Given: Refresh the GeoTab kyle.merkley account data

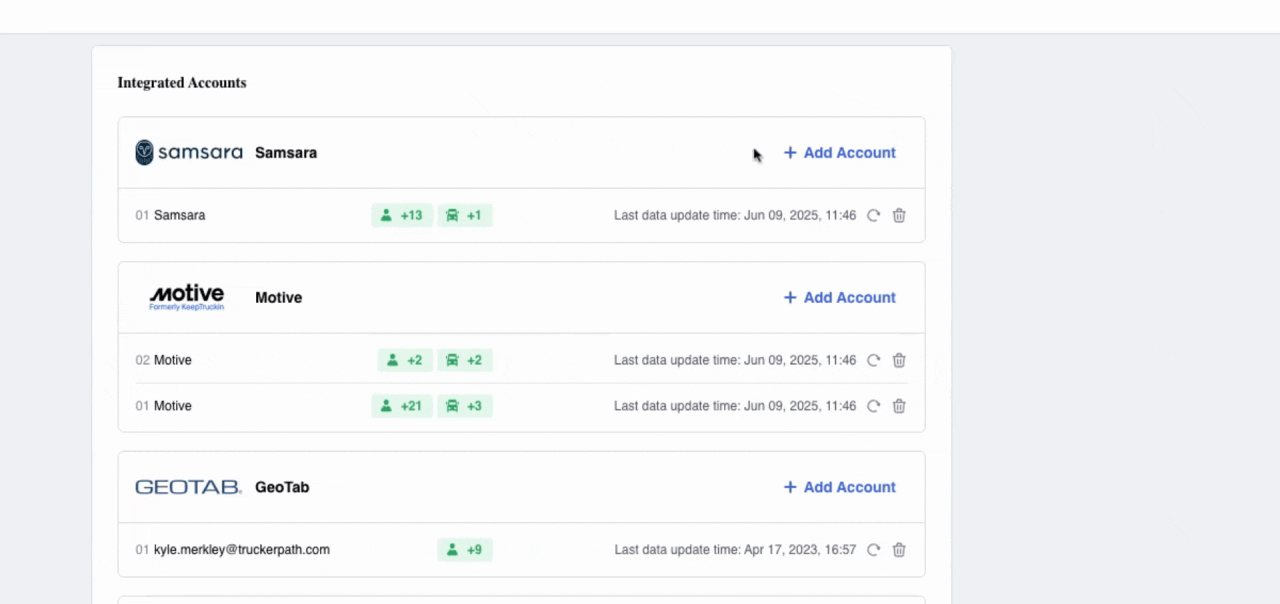Looking at the screenshot, I should (x=873, y=550).
